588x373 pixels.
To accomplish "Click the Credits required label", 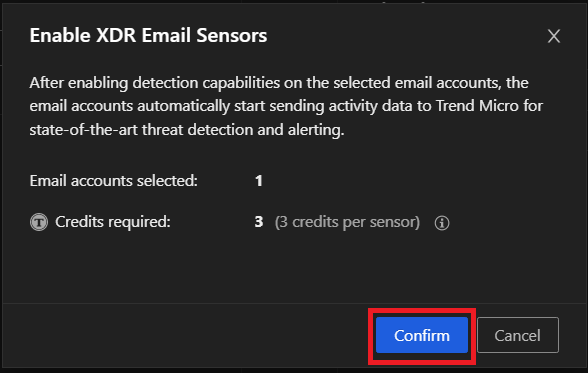I will point(113,222).
